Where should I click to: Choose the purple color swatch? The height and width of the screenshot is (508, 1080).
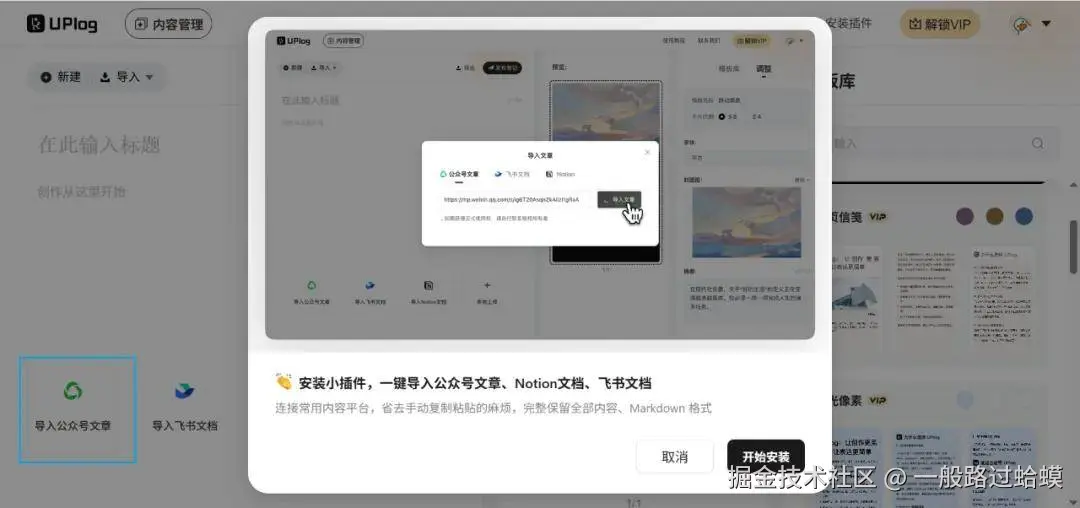965,216
